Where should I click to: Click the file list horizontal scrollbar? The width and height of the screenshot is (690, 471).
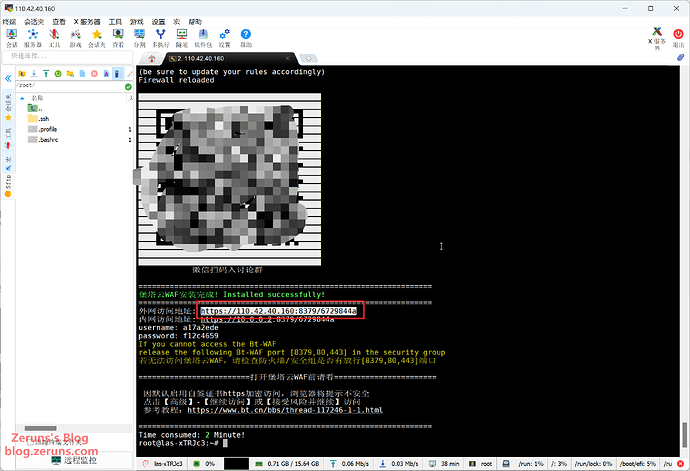coord(40,428)
